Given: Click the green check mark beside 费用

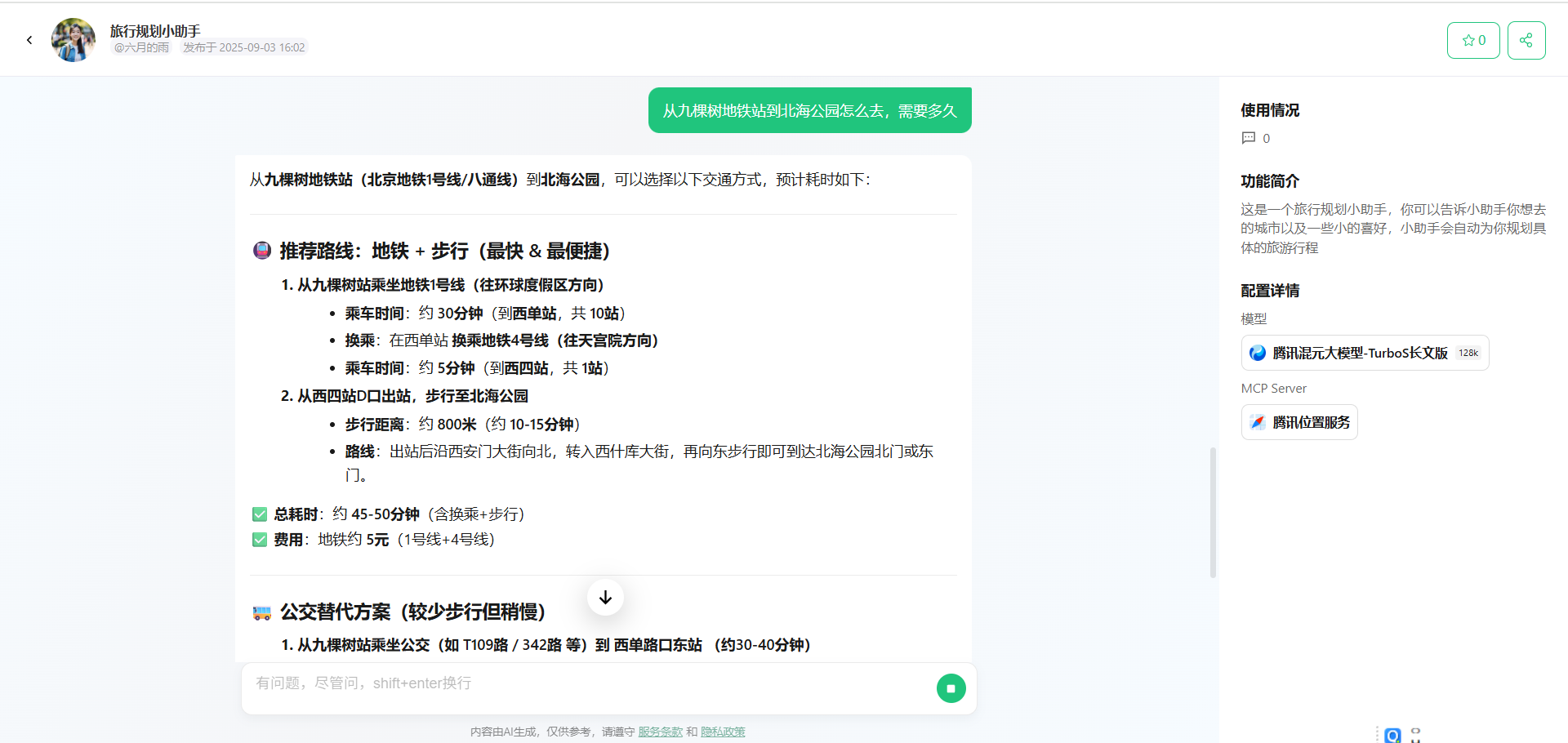Looking at the screenshot, I should 260,540.
